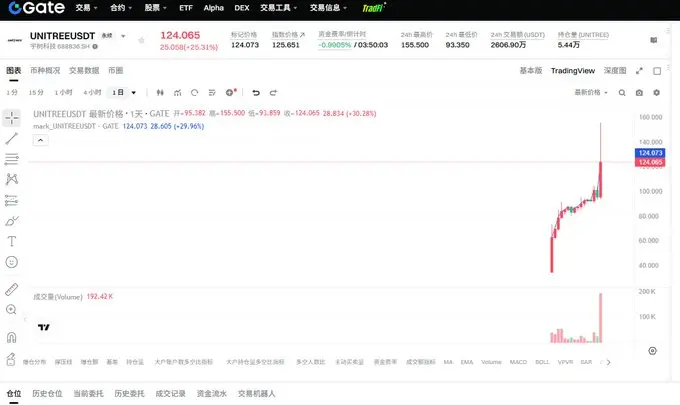Open the 交易工具 menu dropdown
The height and width of the screenshot is (405, 680).
279,7
